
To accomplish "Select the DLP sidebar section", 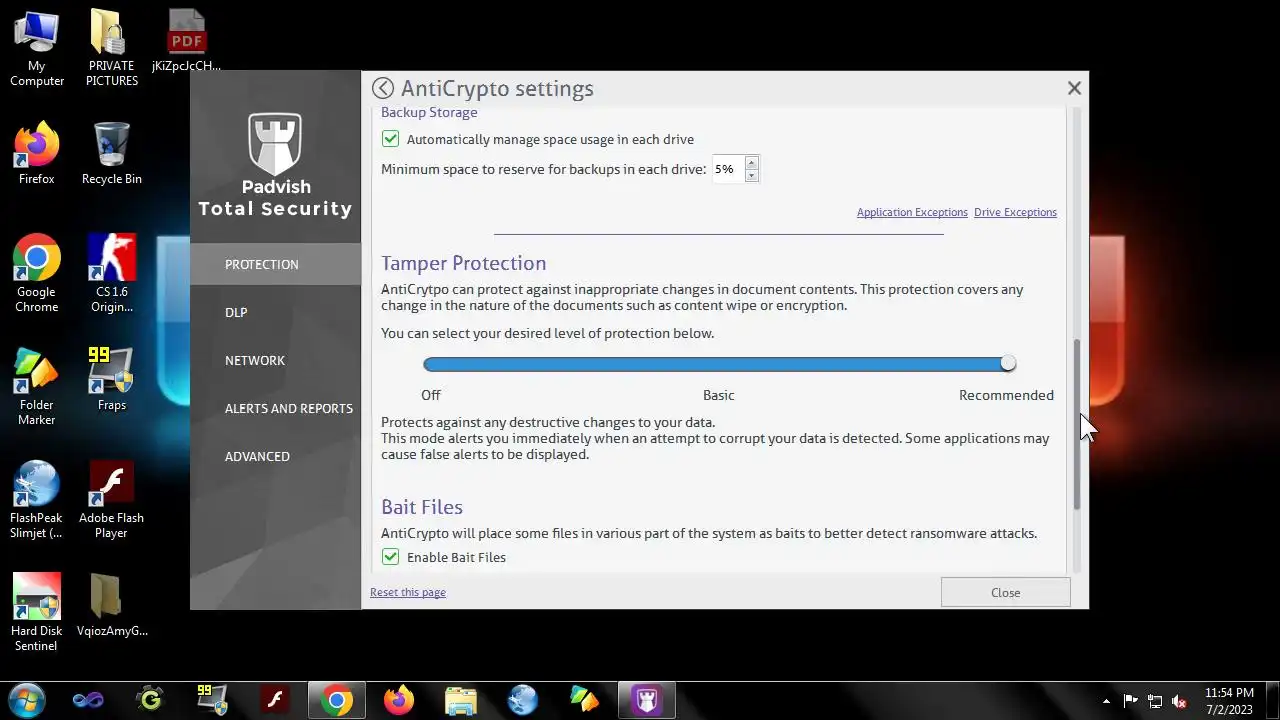I will pos(275,312).
